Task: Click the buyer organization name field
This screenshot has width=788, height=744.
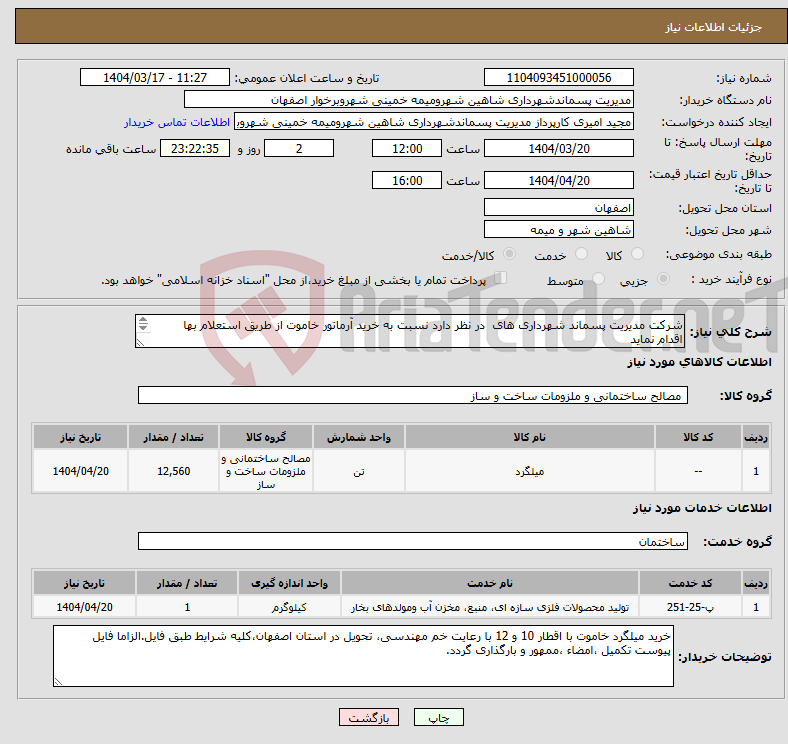Action: coord(409,100)
